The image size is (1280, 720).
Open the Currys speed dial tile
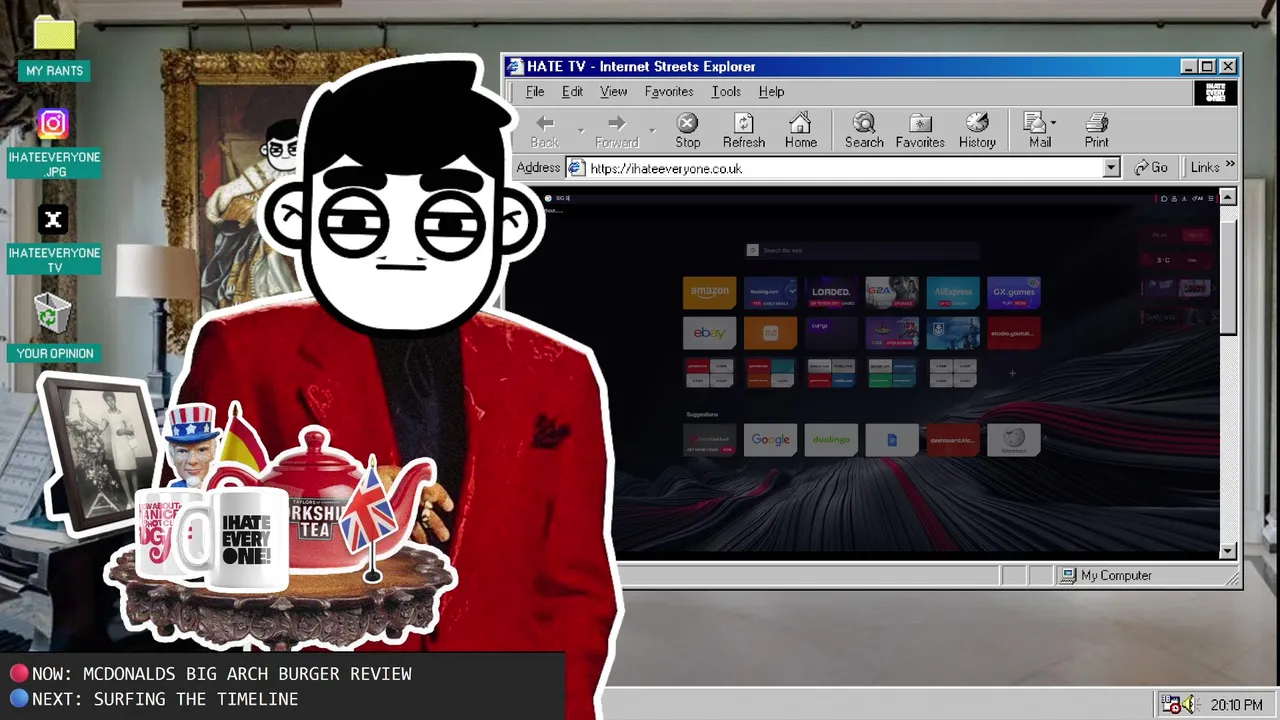(x=831, y=333)
